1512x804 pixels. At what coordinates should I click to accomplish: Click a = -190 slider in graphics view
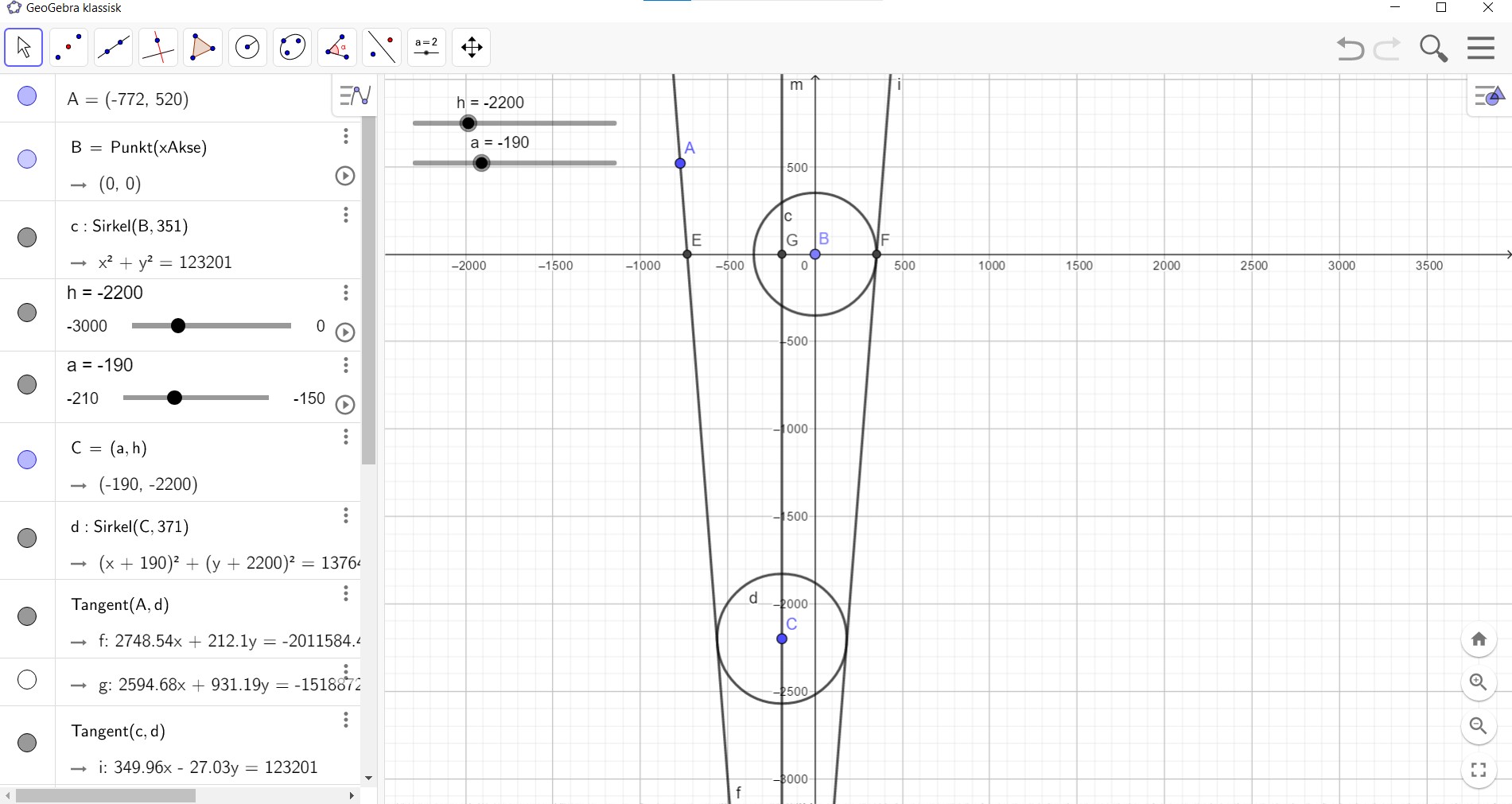(515, 163)
